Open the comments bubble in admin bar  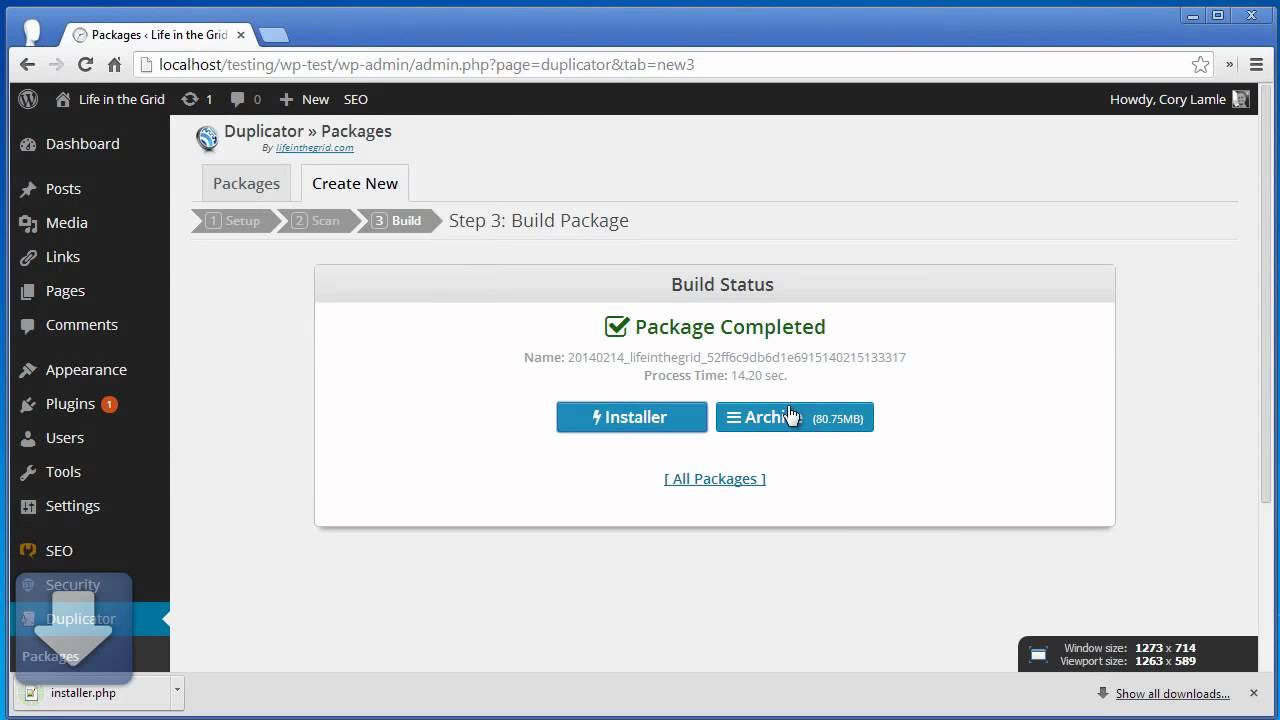246,99
